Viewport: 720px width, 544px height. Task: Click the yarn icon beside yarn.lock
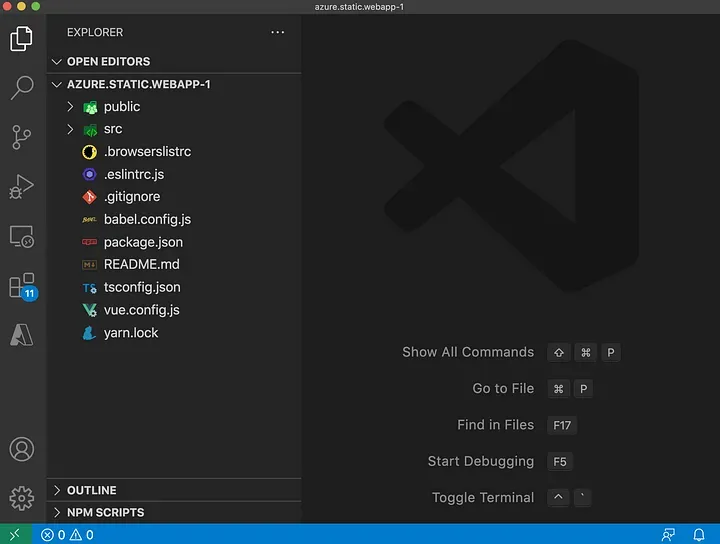(89, 333)
